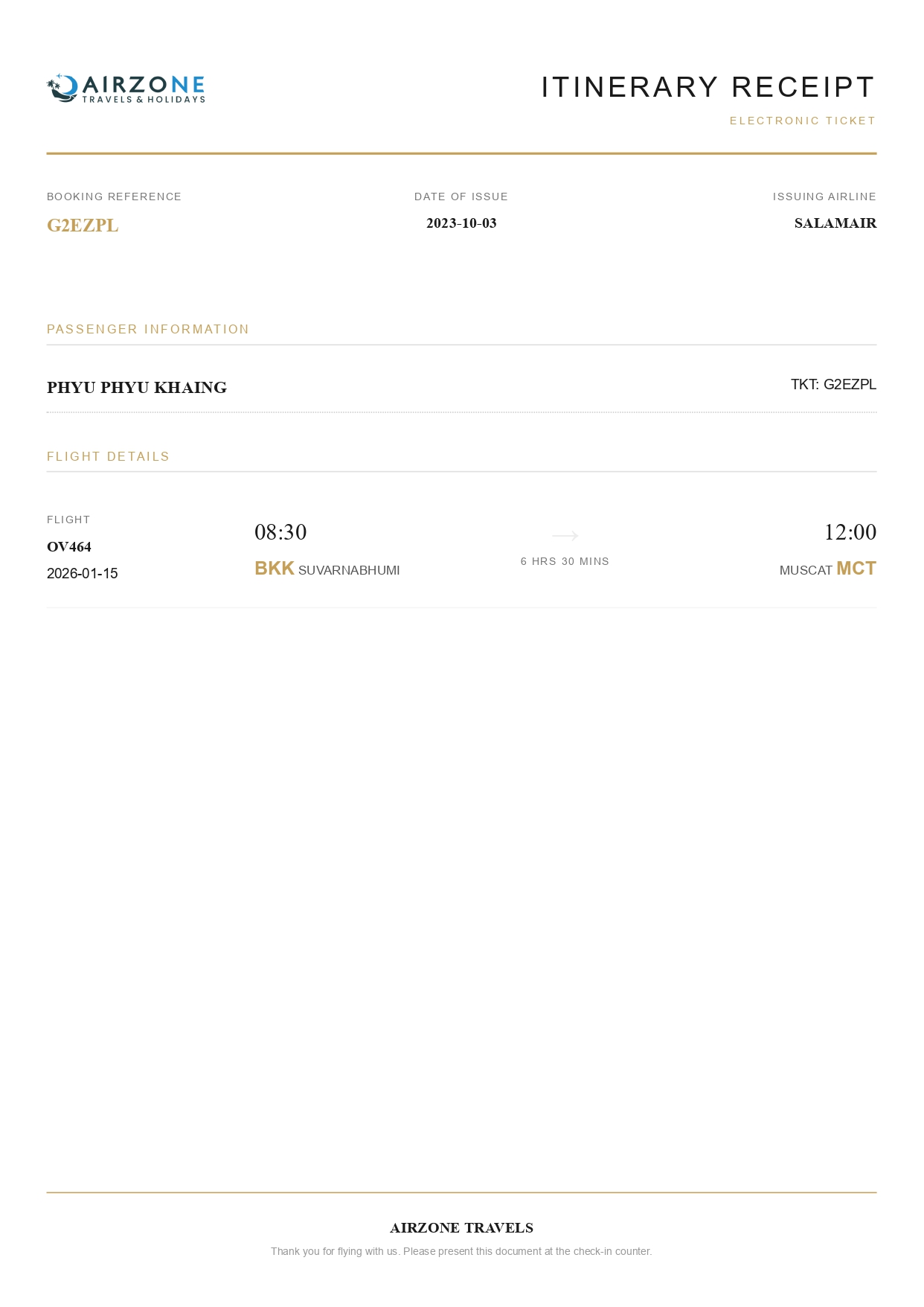Image resolution: width=924 pixels, height=1307 pixels.
Task: Click the PASSENGER INFORMATION heading
Action: pos(148,329)
